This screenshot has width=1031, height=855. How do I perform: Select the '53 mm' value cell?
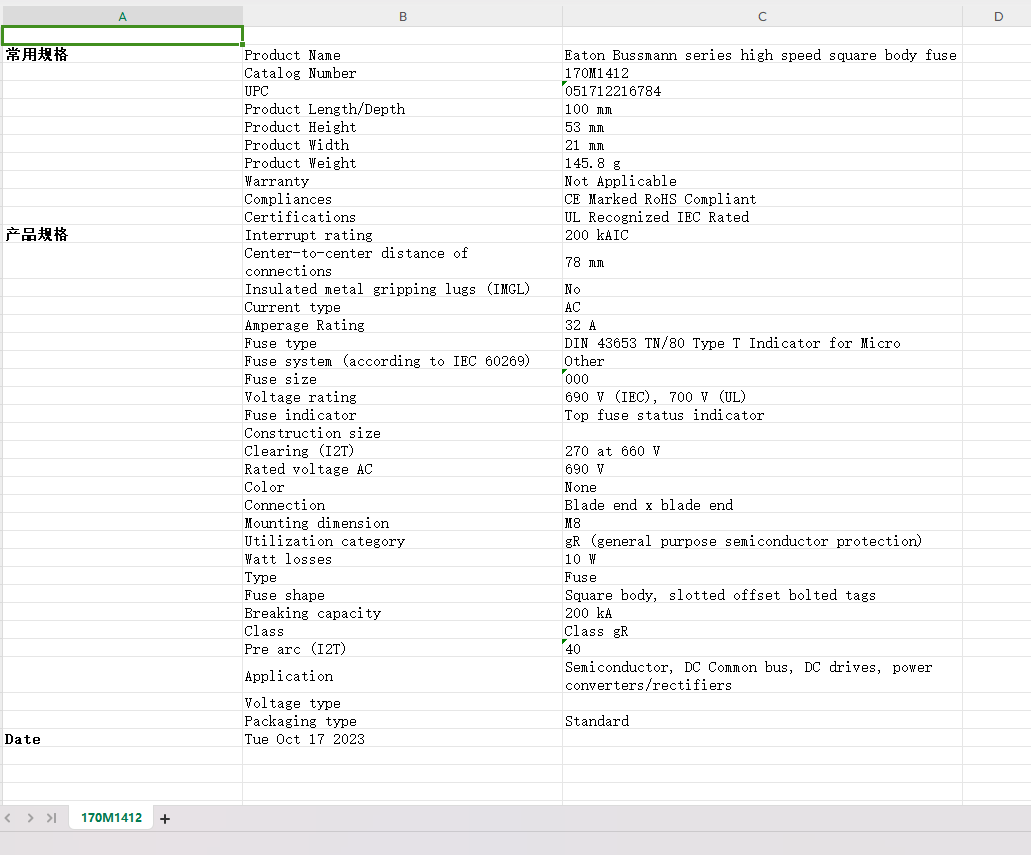[762, 126]
